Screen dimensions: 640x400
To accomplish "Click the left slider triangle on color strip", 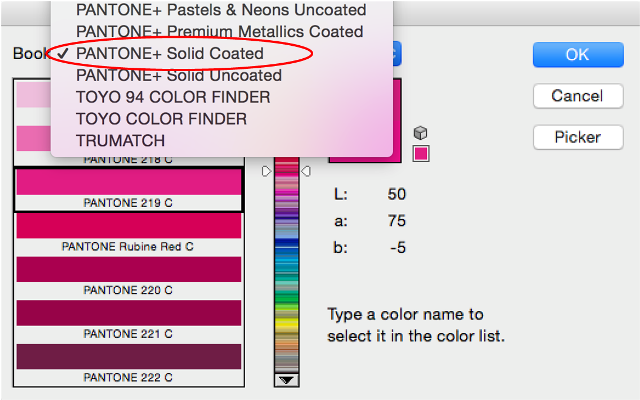I will (266, 171).
